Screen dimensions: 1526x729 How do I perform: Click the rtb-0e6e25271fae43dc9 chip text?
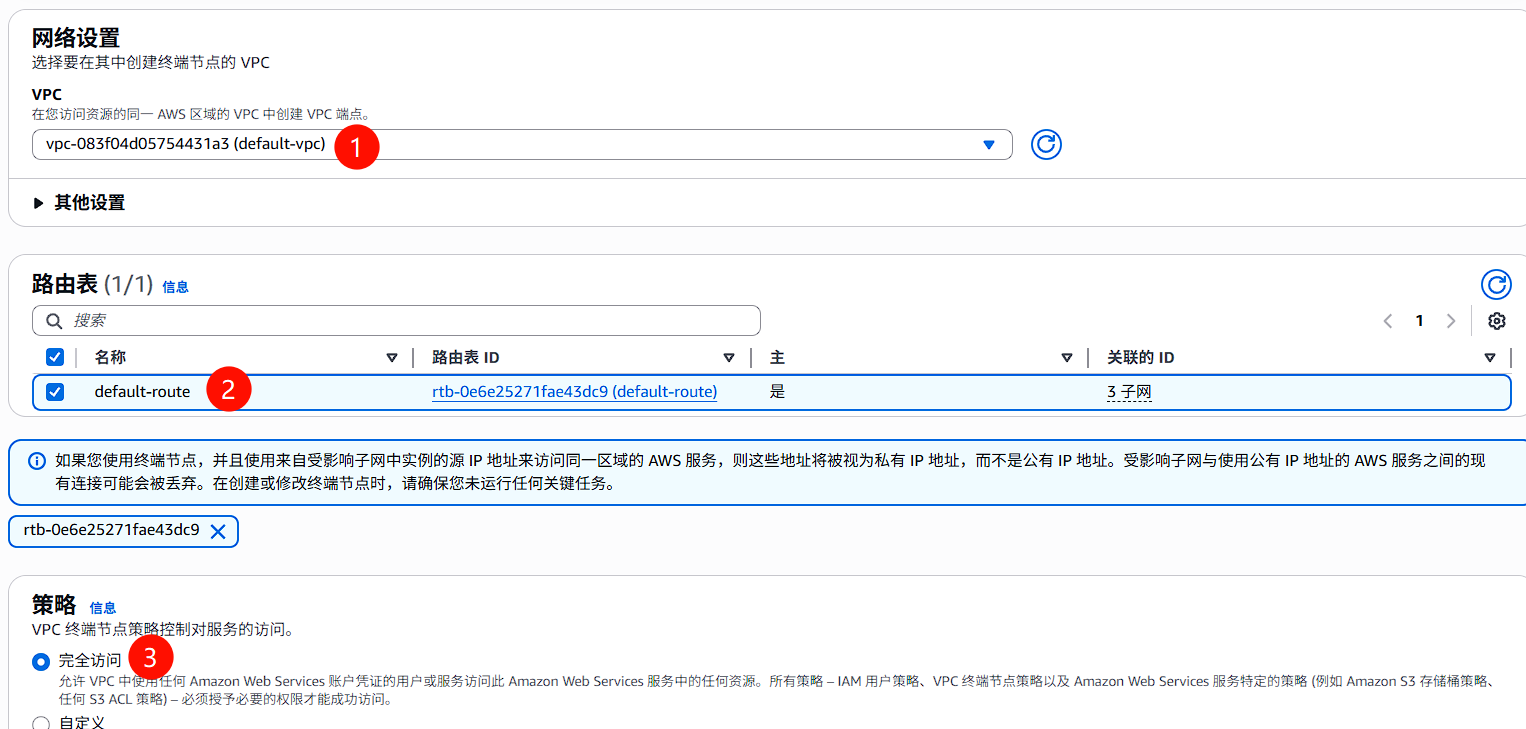coord(111,531)
